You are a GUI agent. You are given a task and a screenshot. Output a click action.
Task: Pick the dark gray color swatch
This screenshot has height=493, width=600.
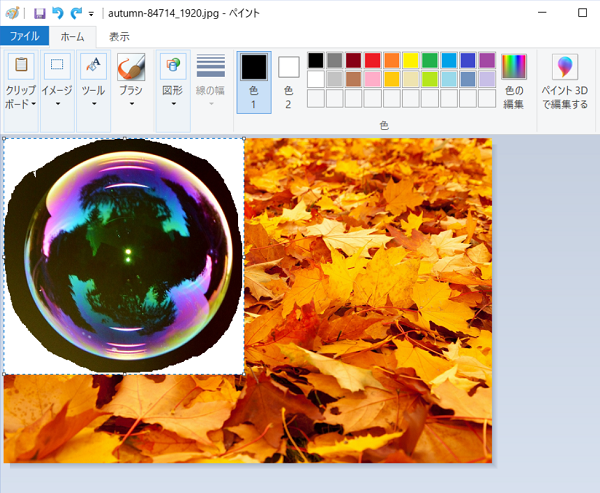[335, 60]
